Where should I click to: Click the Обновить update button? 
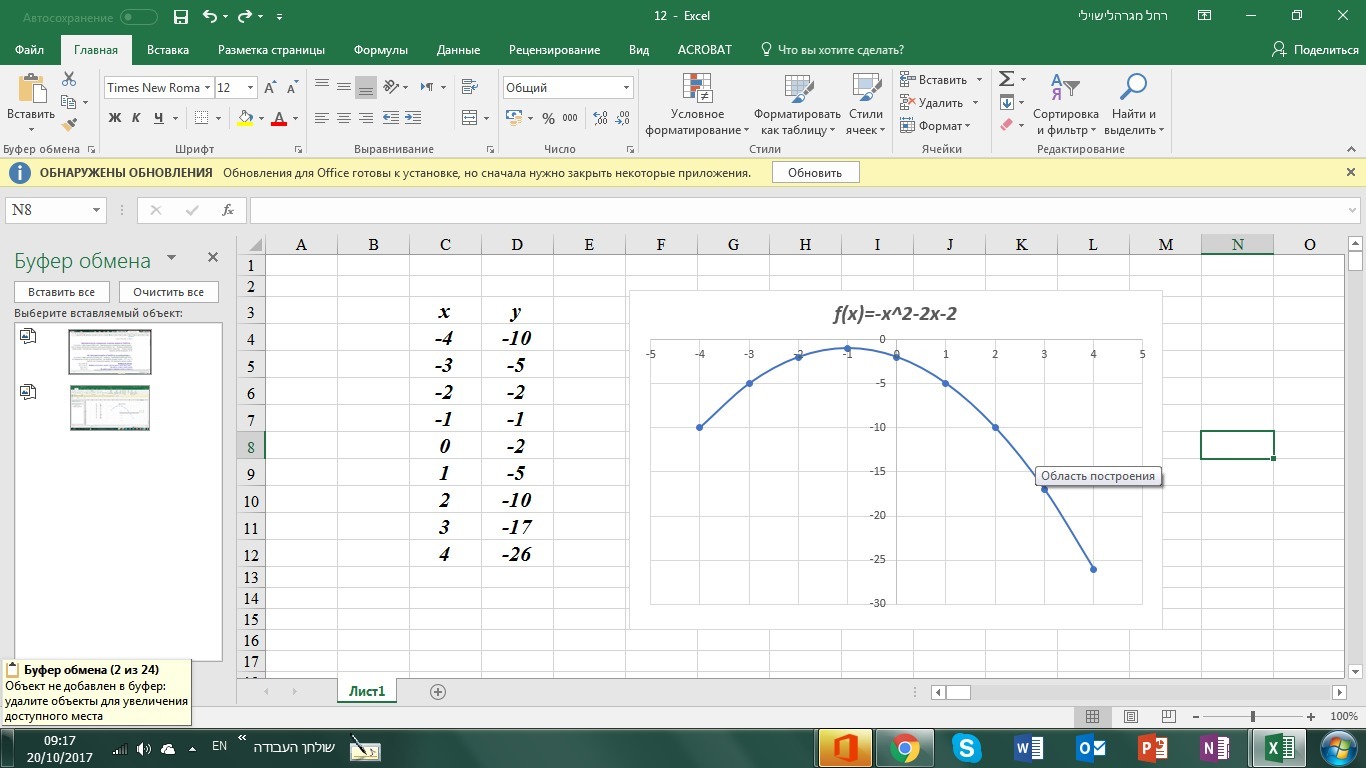point(815,173)
